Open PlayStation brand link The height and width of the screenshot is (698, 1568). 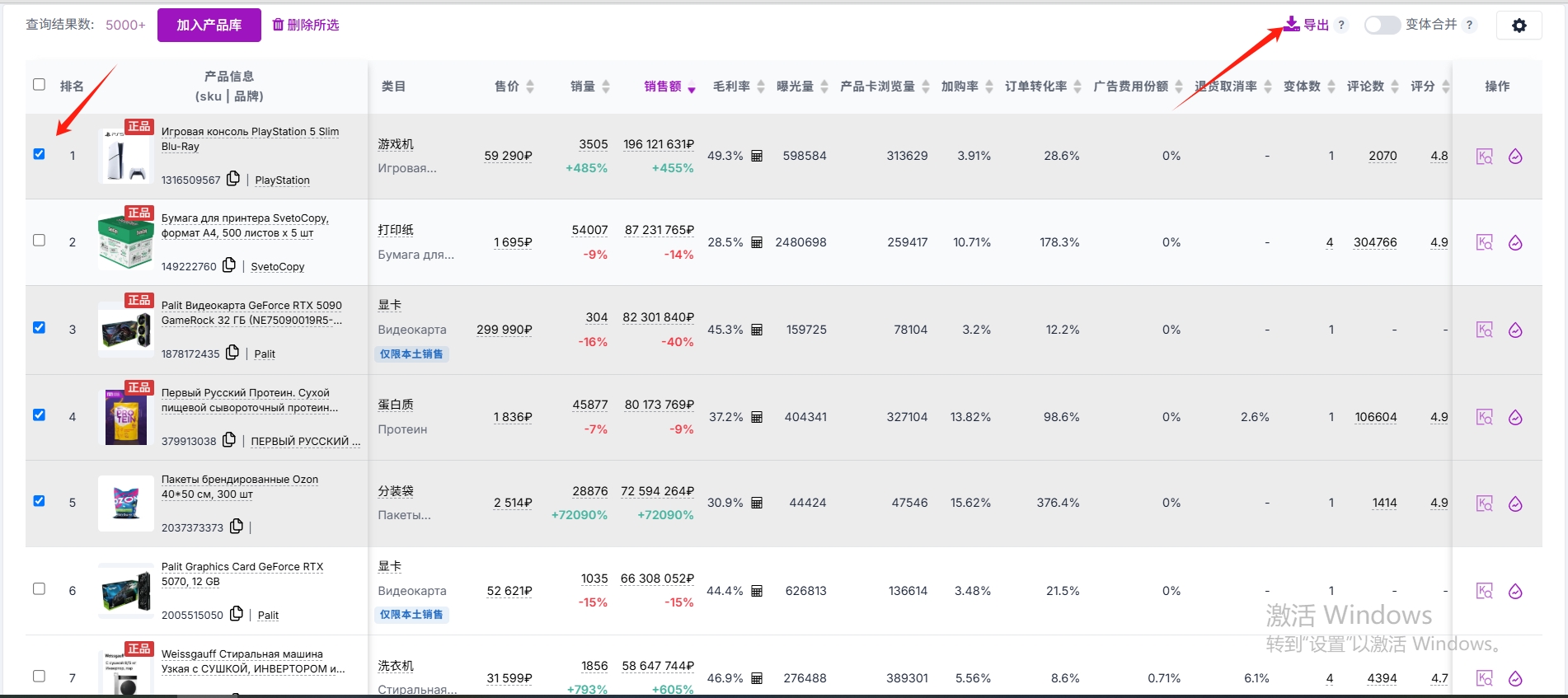(283, 180)
